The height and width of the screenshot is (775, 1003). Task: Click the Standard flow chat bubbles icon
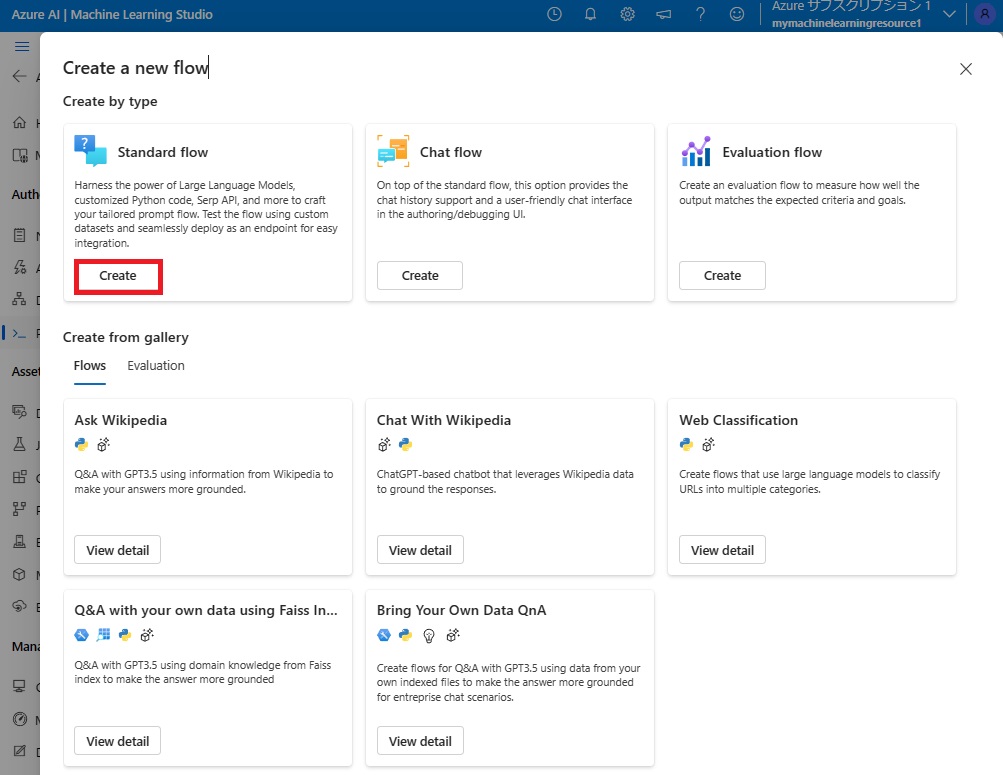pos(90,151)
